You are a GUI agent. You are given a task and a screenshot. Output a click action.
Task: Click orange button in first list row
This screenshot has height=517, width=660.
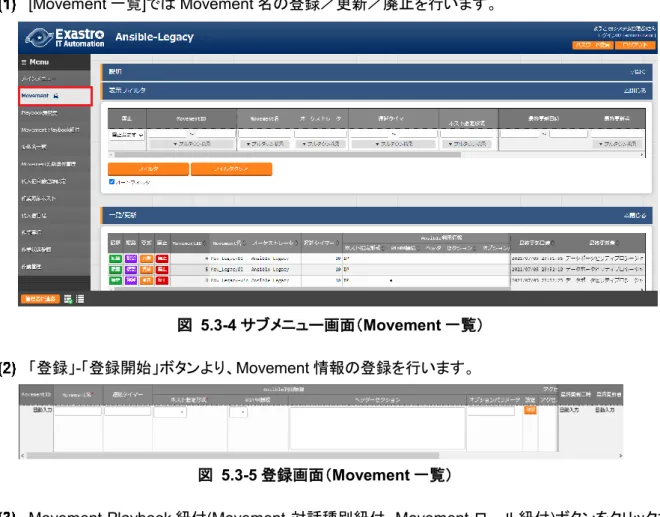(x=146, y=258)
